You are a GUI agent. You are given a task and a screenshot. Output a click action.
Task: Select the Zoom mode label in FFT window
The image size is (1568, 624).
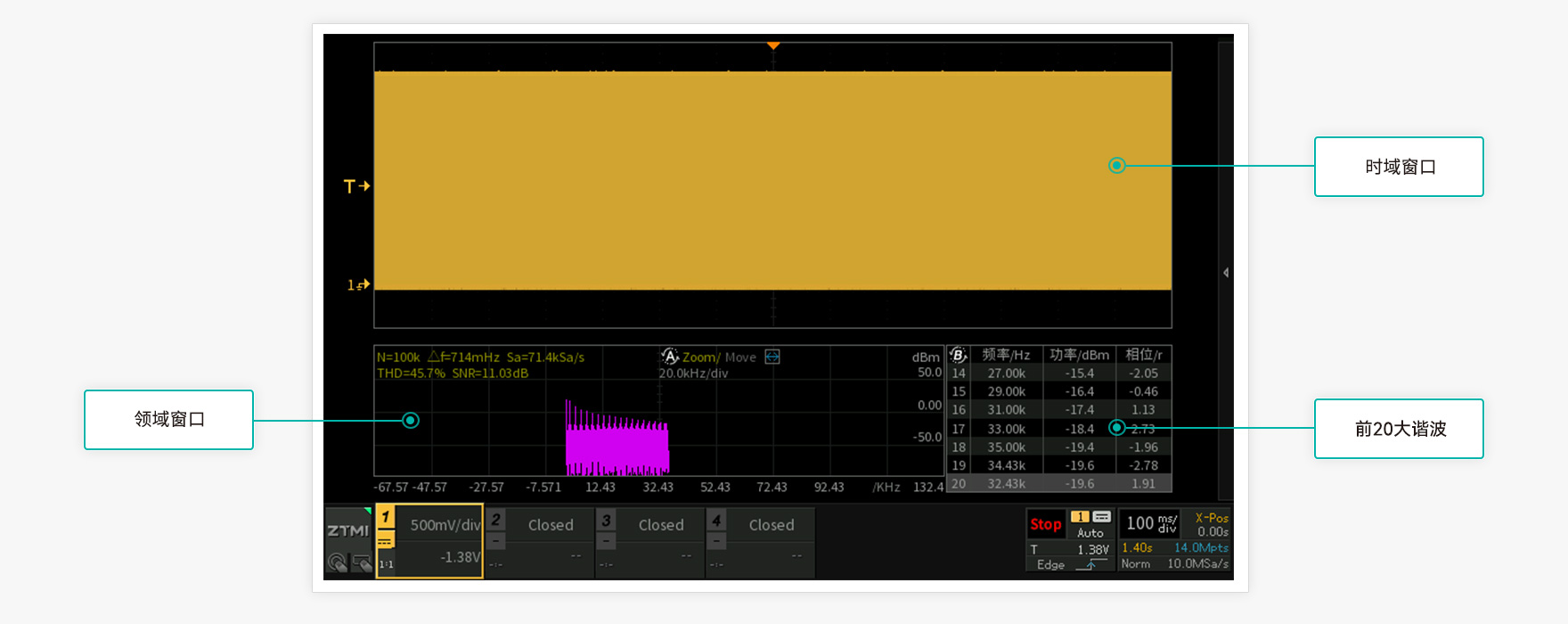[698, 357]
